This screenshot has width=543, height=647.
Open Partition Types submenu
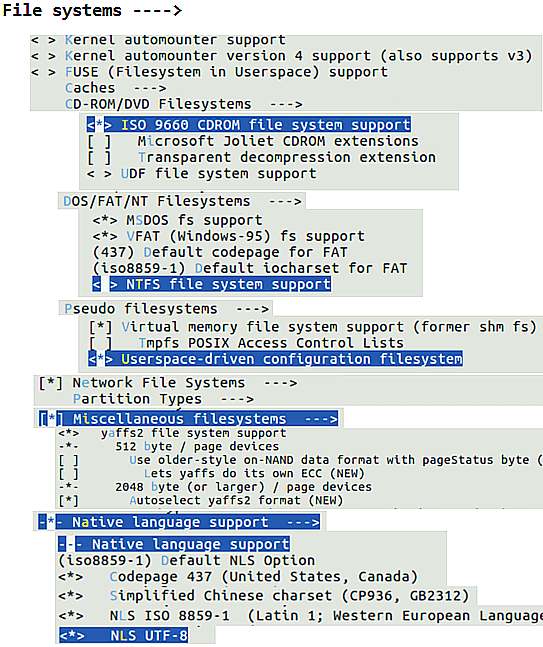pyautogui.click(x=163, y=399)
